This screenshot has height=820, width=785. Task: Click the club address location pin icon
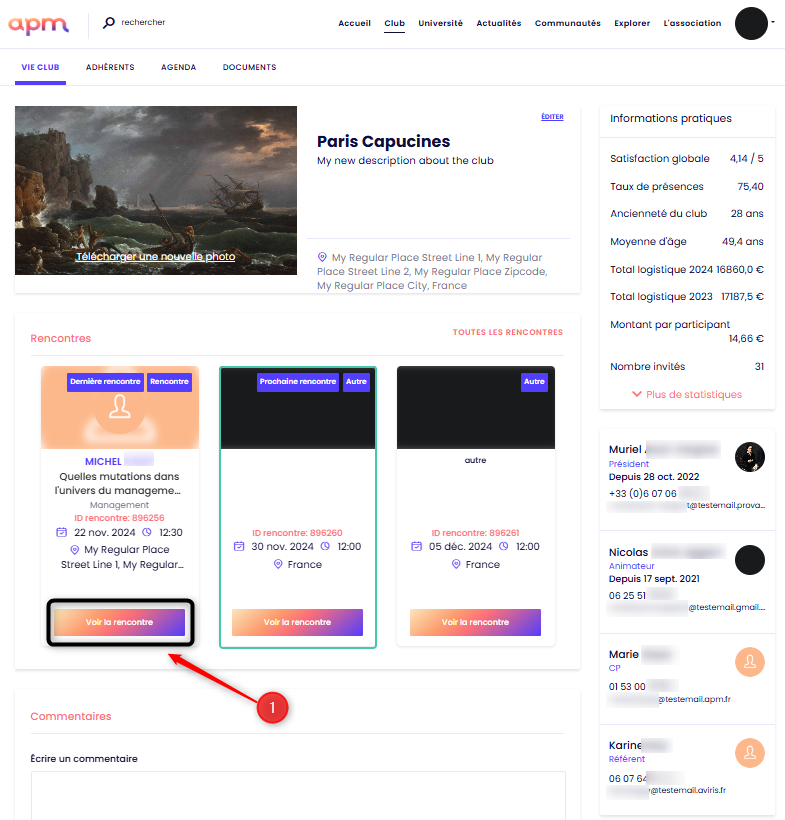click(x=322, y=257)
